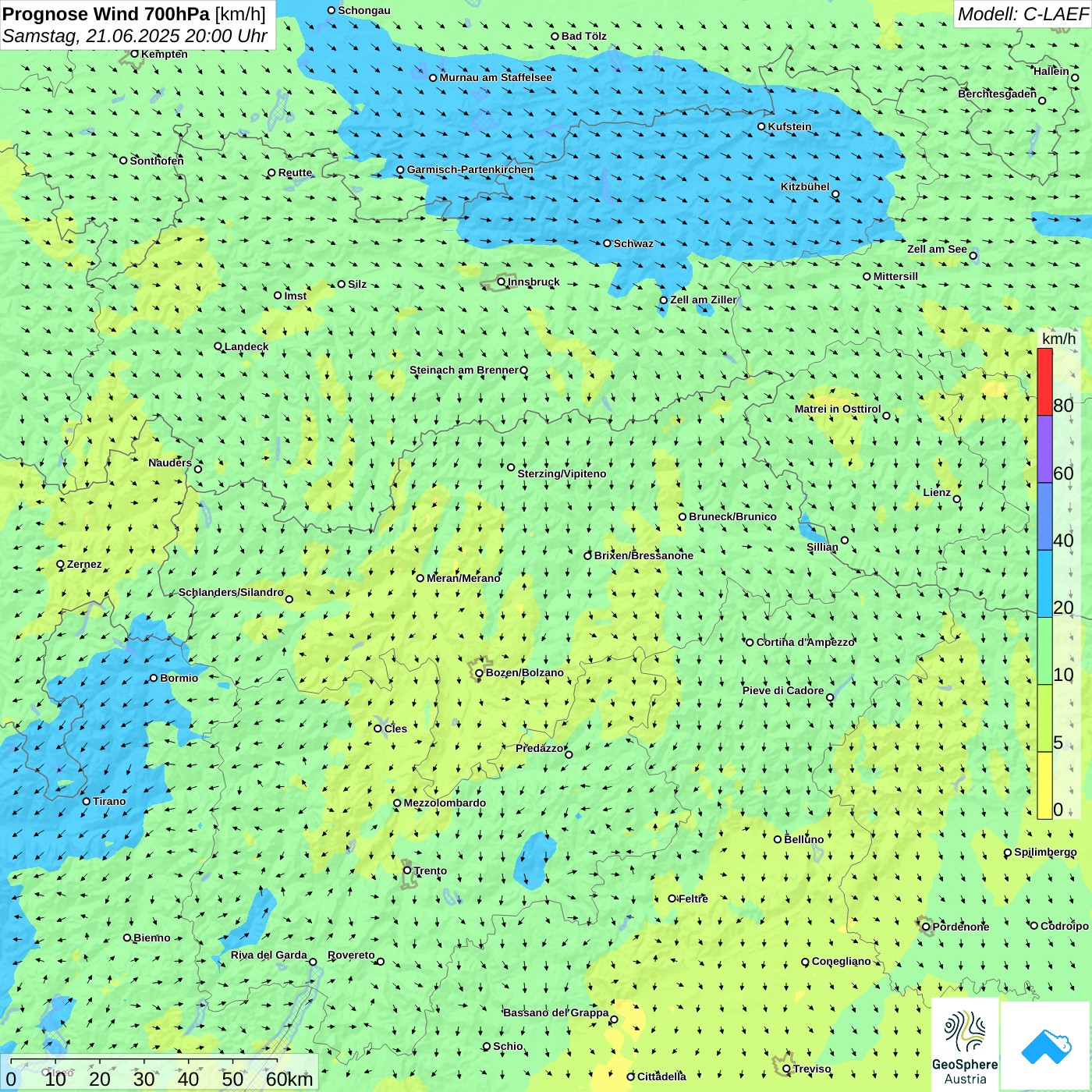Image resolution: width=1092 pixels, height=1092 pixels.
Task: Click the Hallein label
Action: click(x=1051, y=71)
